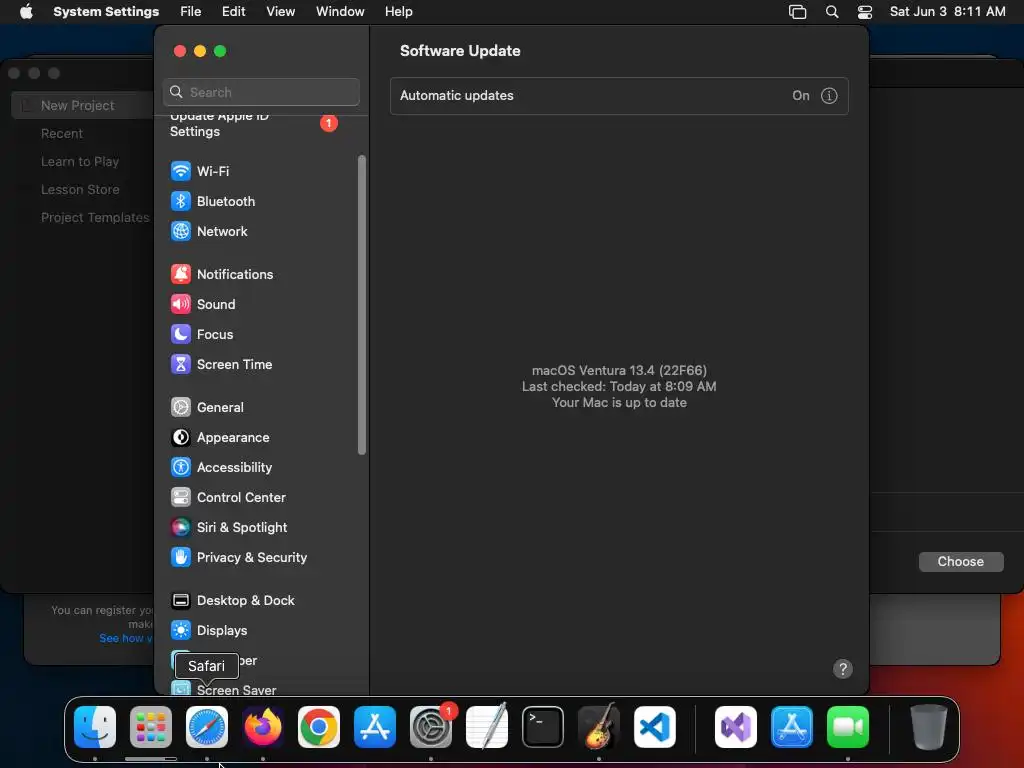This screenshot has height=768, width=1024.
Task: Open the Trash in the Dock
Action: click(929, 727)
